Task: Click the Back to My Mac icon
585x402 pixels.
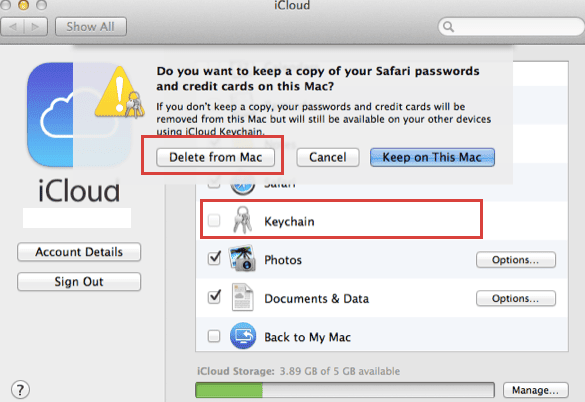Action: tap(243, 336)
